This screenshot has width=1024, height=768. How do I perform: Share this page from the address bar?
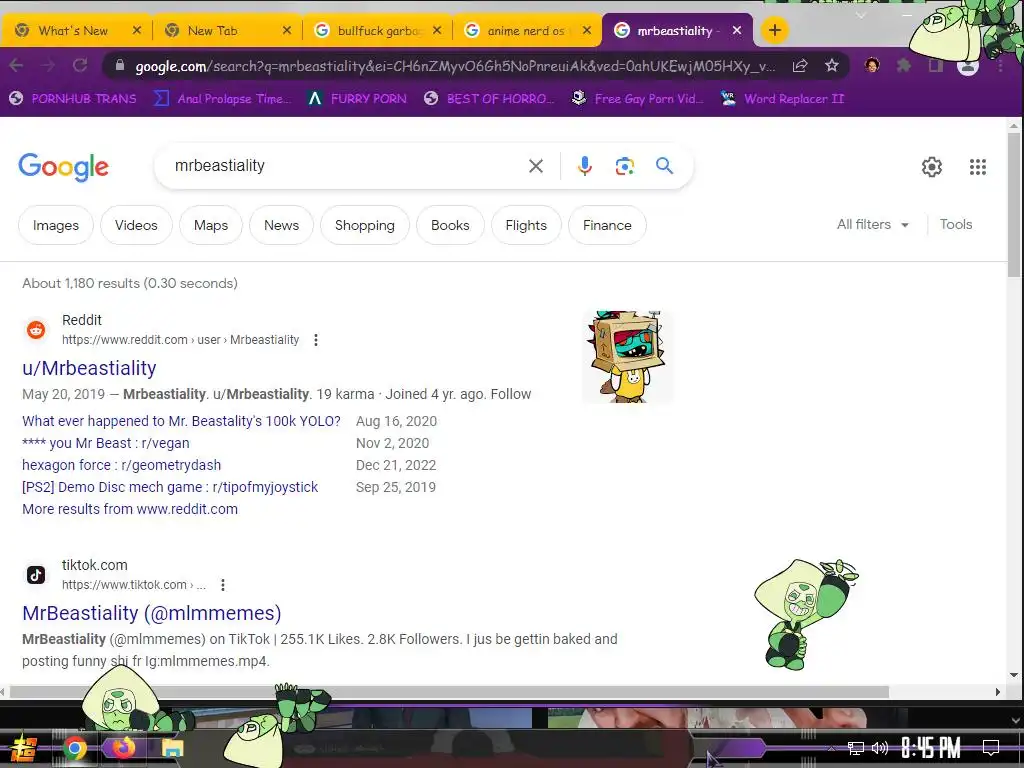(x=800, y=65)
